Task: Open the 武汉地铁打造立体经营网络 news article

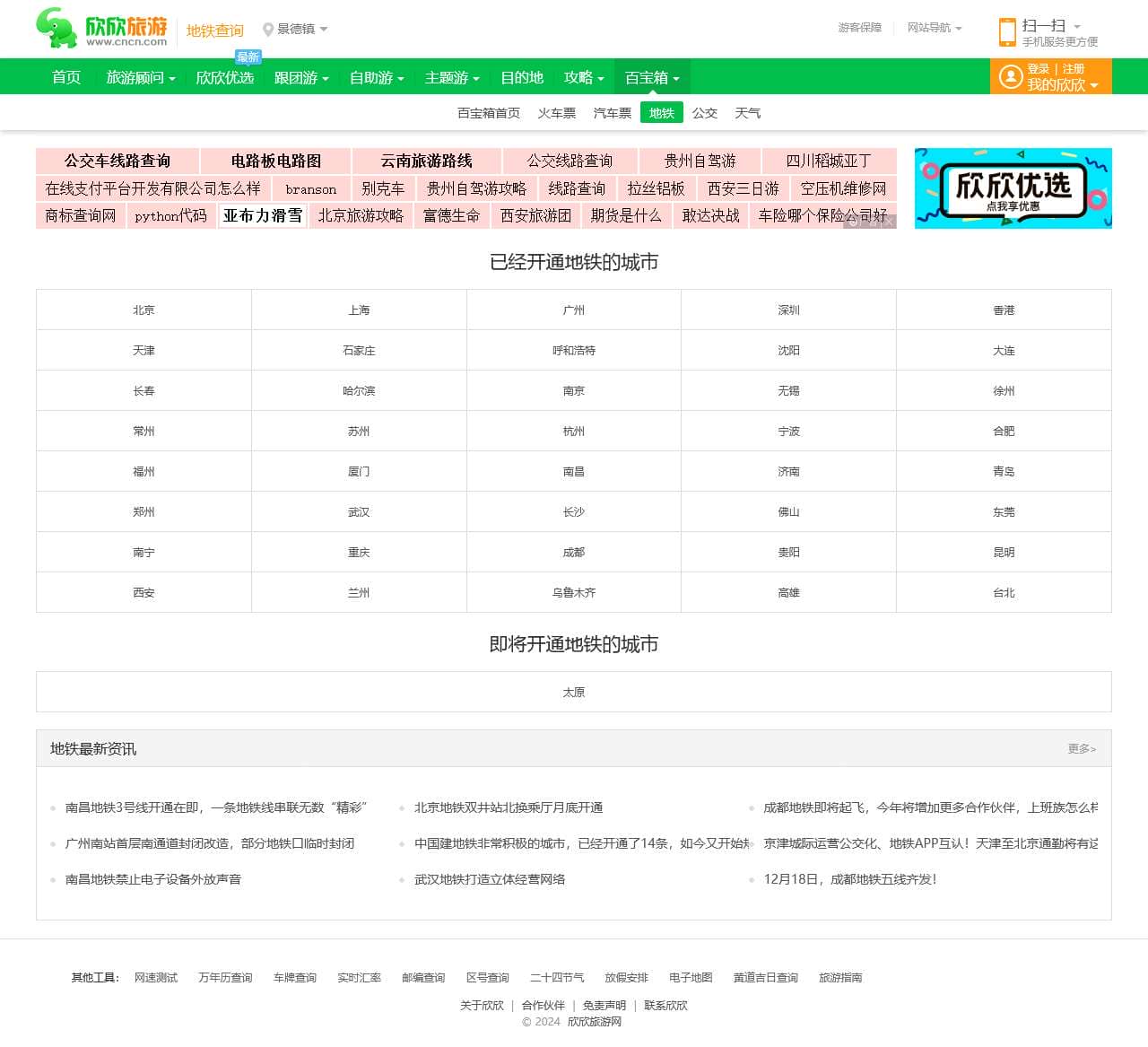Action: coord(490,879)
